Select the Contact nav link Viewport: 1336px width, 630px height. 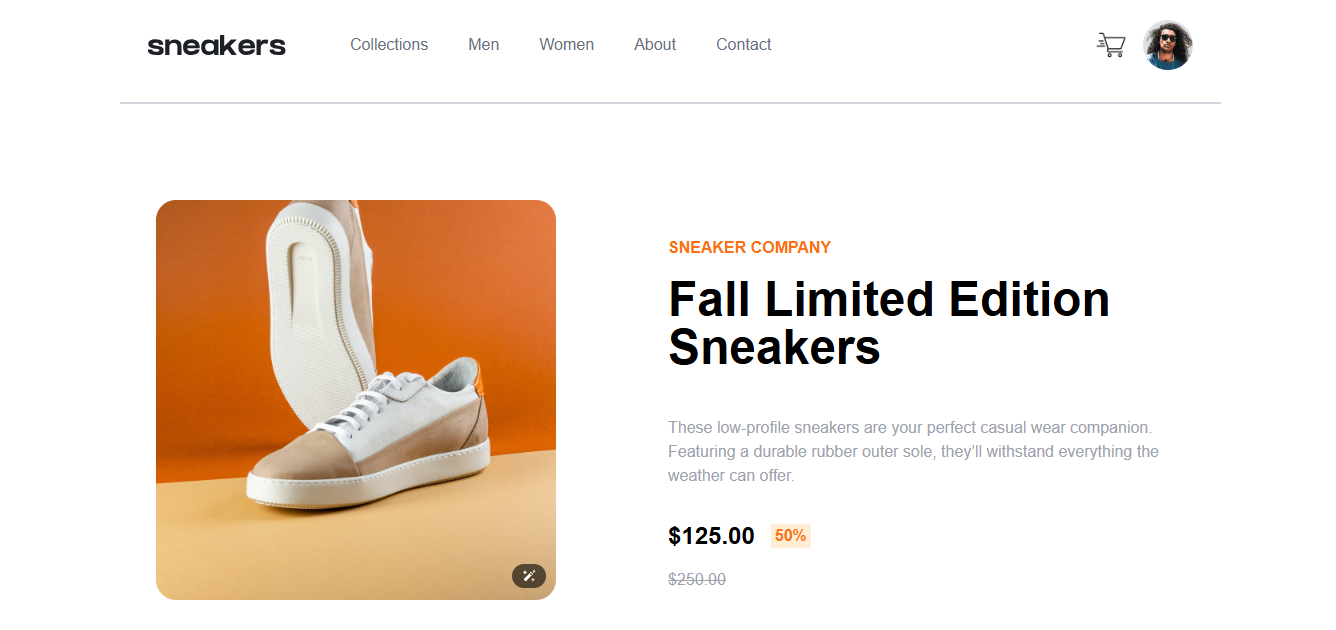[743, 45]
